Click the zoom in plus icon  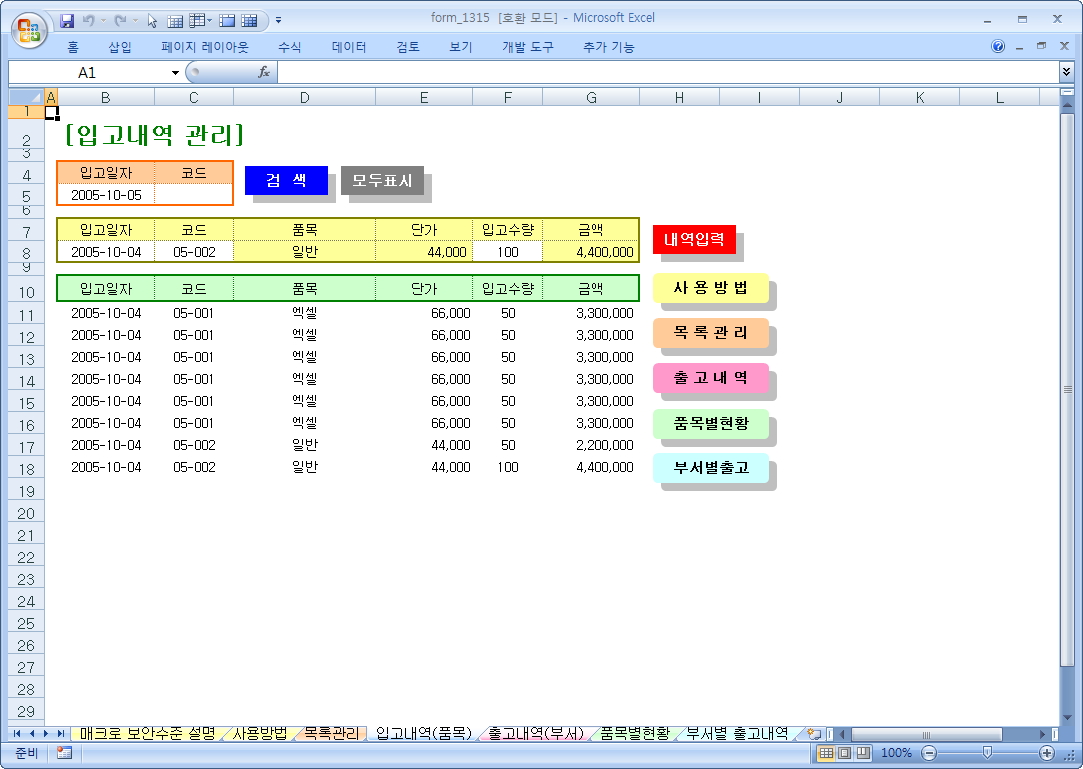(1047, 753)
